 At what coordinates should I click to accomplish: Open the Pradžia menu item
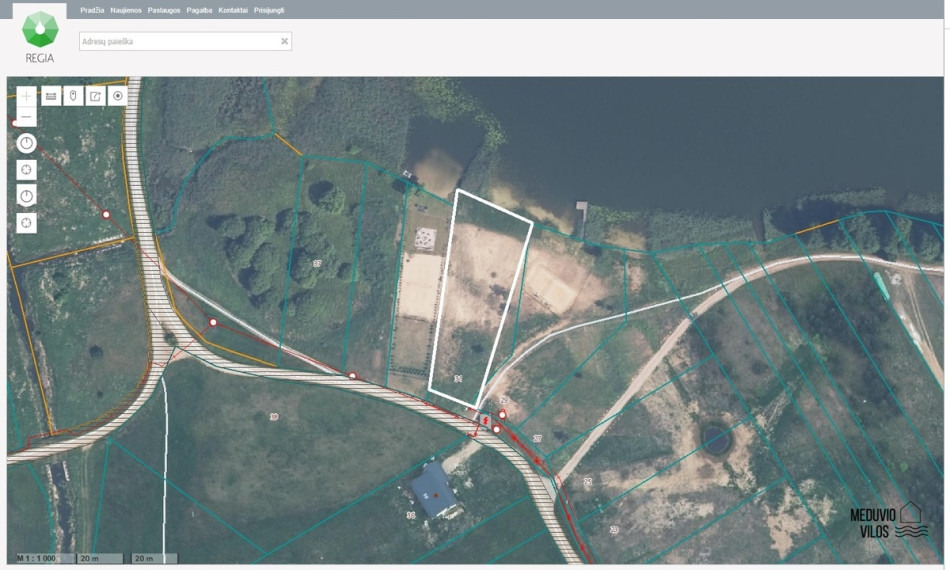(x=92, y=10)
